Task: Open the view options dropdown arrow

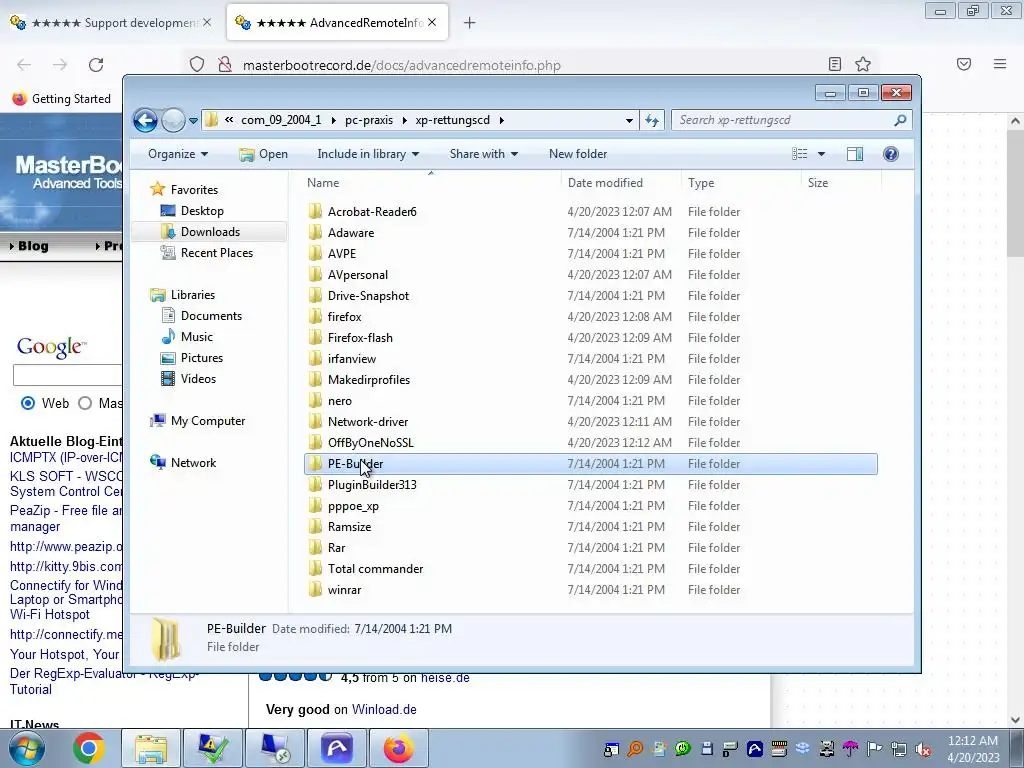Action: [x=821, y=154]
